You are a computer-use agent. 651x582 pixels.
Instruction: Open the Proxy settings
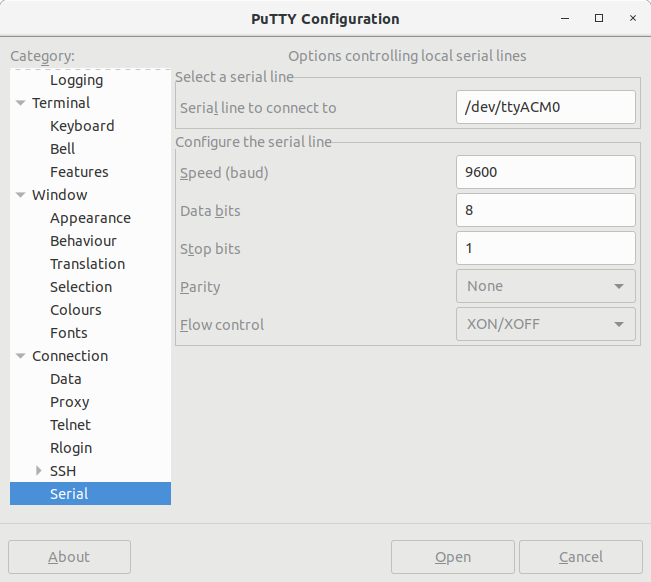click(70, 402)
